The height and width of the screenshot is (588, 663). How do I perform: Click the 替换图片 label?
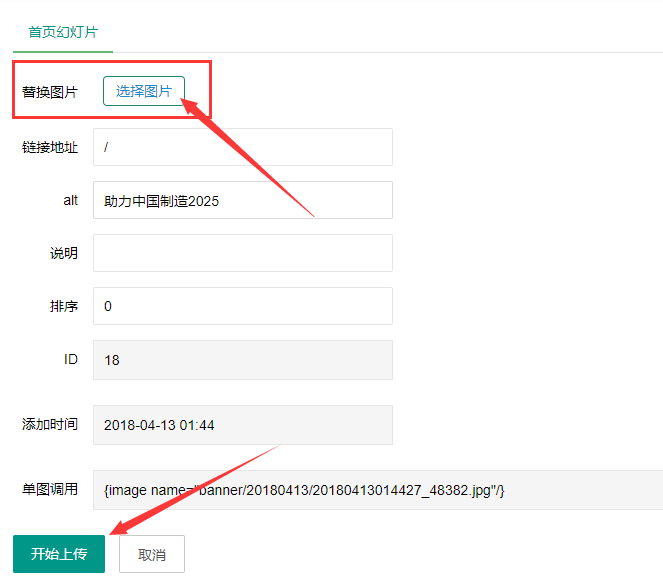(x=50, y=92)
